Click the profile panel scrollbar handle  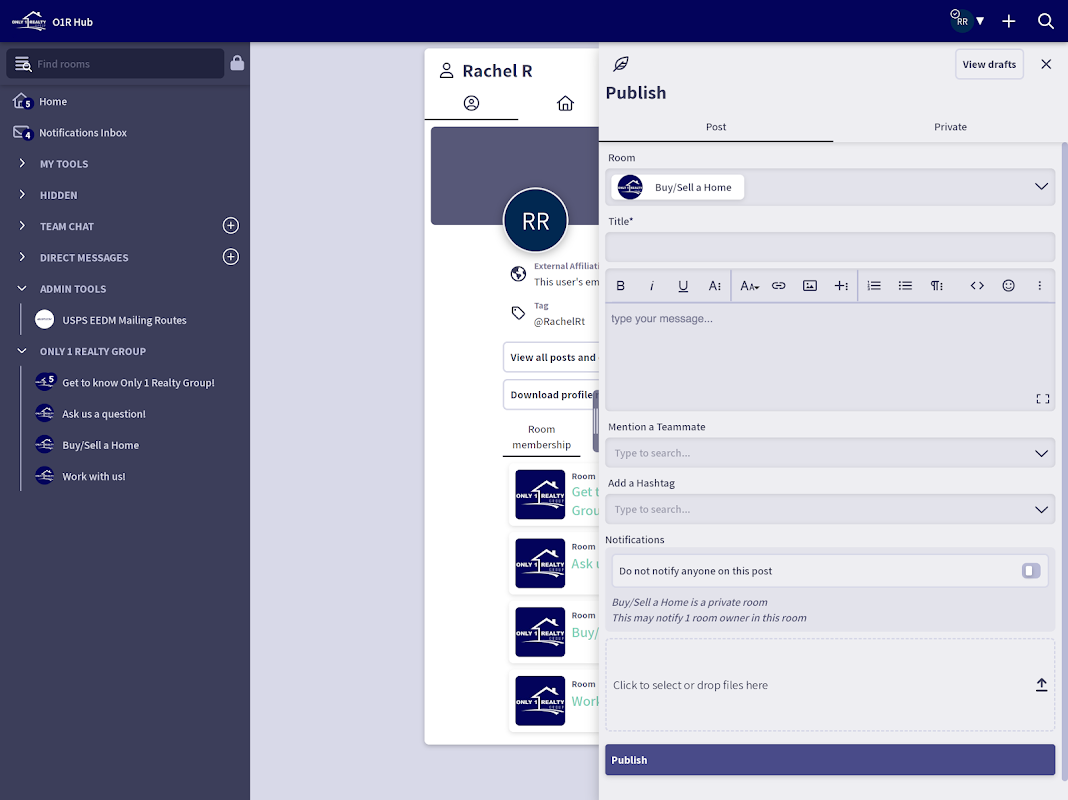point(596,421)
